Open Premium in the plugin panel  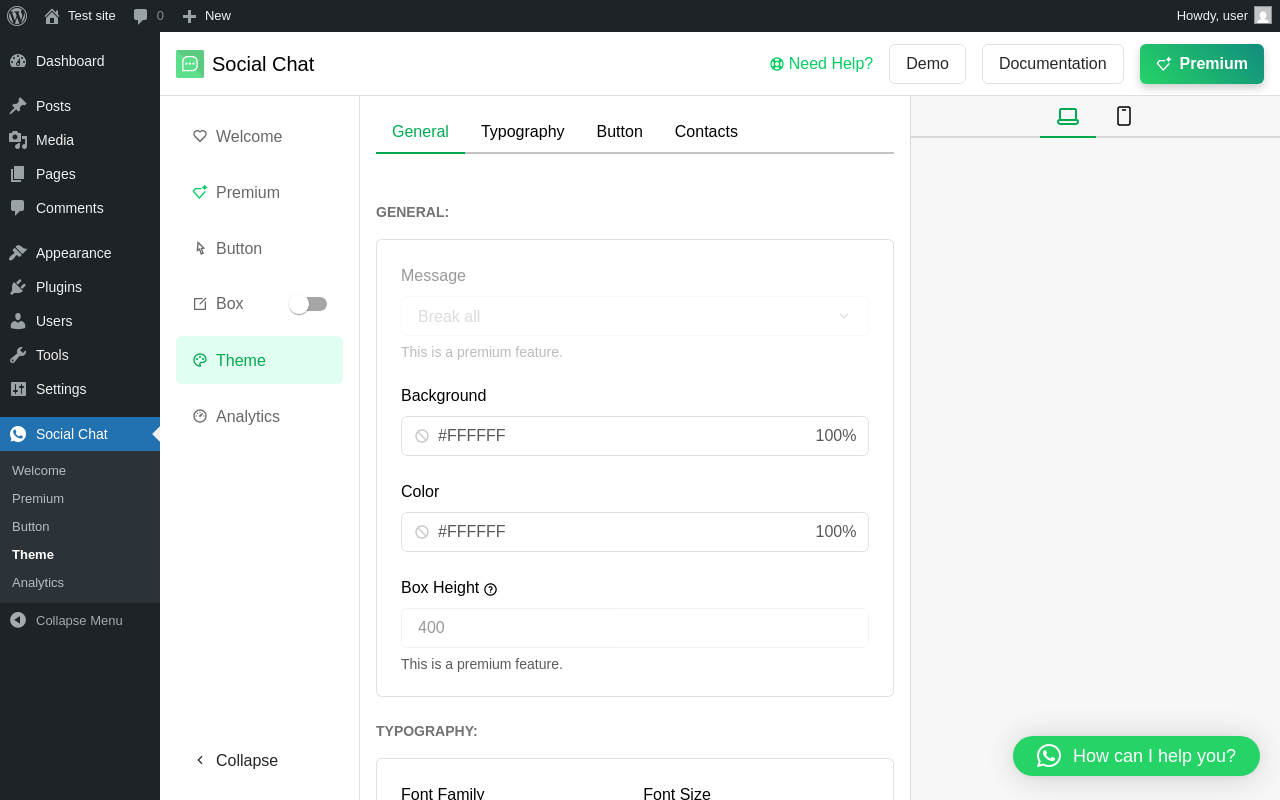point(259,192)
